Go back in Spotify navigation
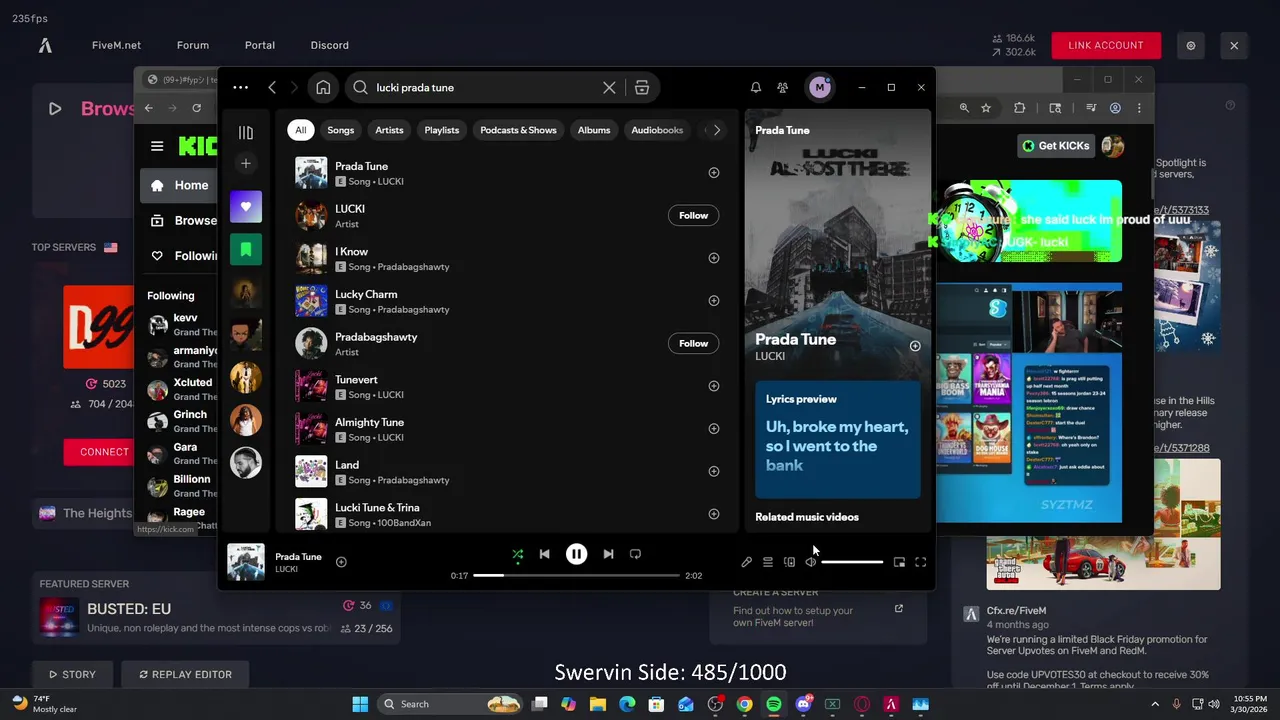The width and height of the screenshot is (1280, 720). [272, 88]
